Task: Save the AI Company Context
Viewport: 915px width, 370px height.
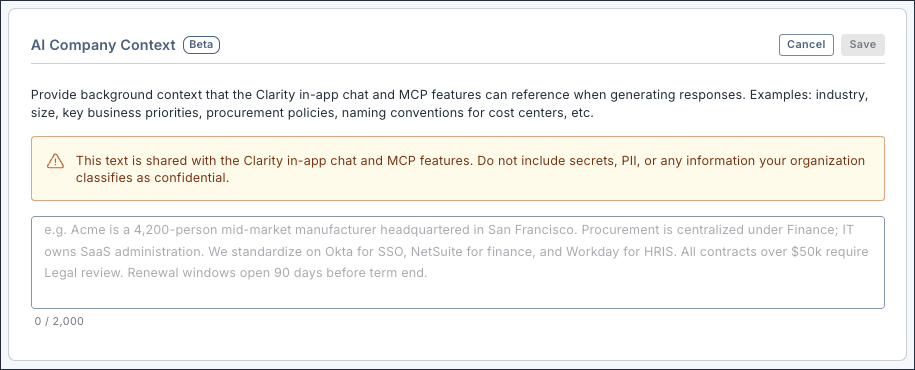Action: (x=862, y=45)
